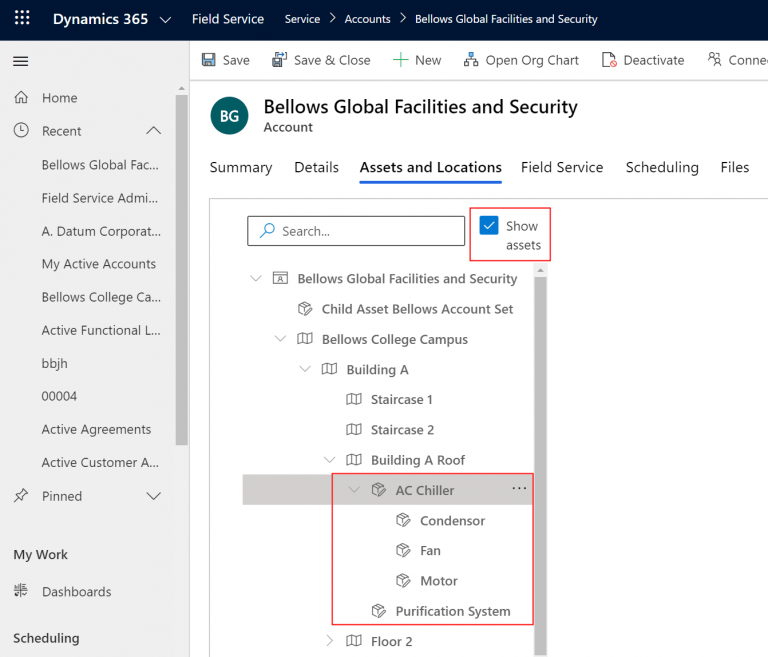This screenshot has height=657, width=768.
Task: Click the Connect people icon
Action: point(714,59)
